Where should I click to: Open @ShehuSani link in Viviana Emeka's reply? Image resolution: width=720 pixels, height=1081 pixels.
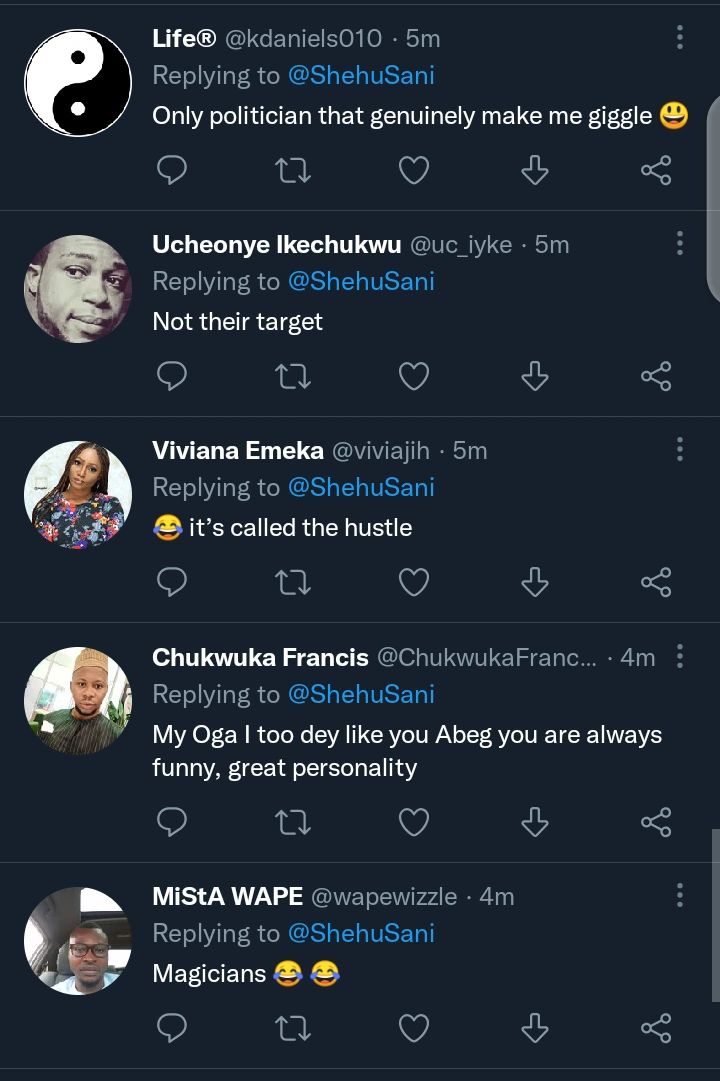[x=361, y=487]
